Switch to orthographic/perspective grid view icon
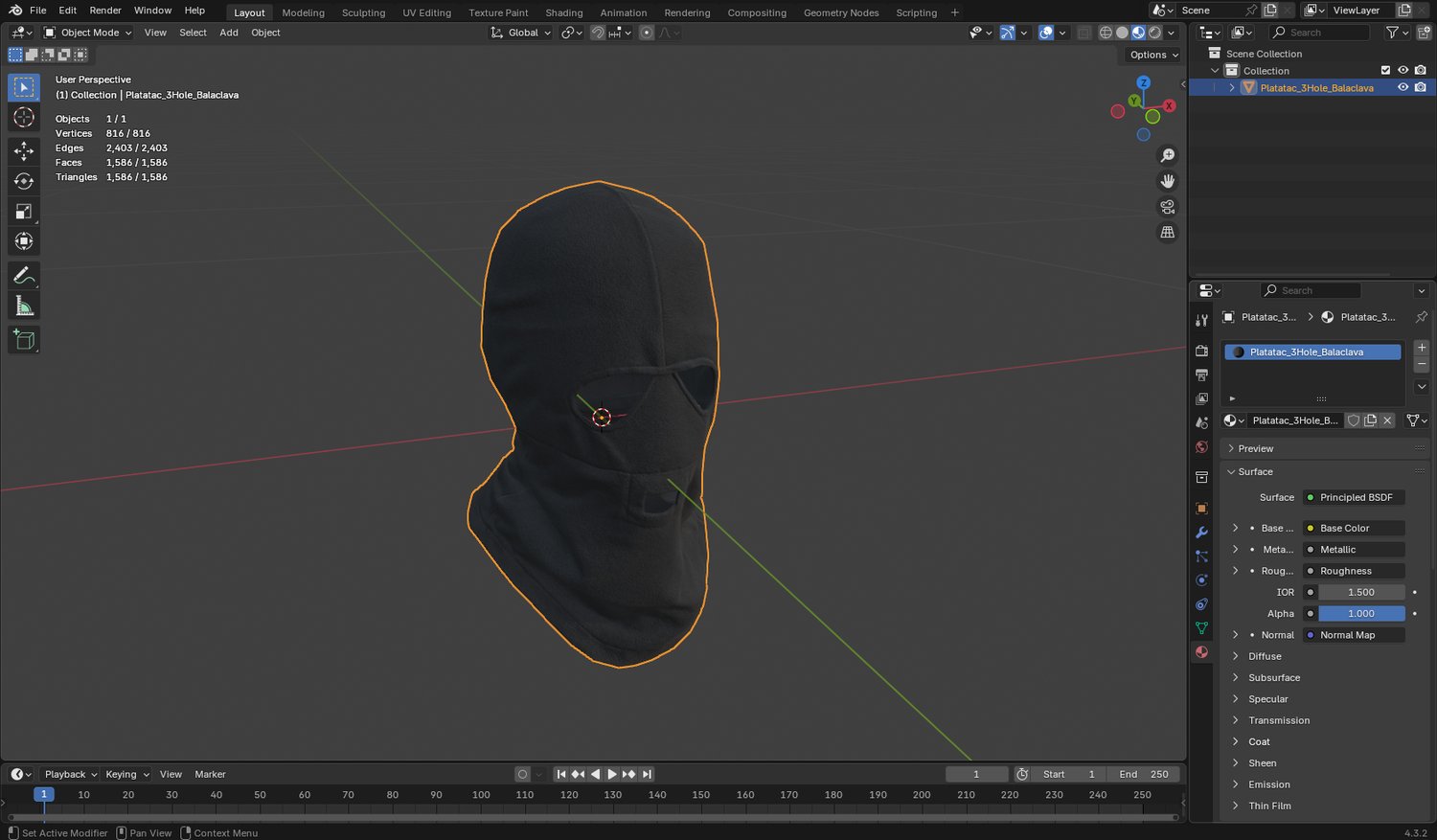Image resolution: width=1437 pixels, height=840 pixels. coord(1167,233)
